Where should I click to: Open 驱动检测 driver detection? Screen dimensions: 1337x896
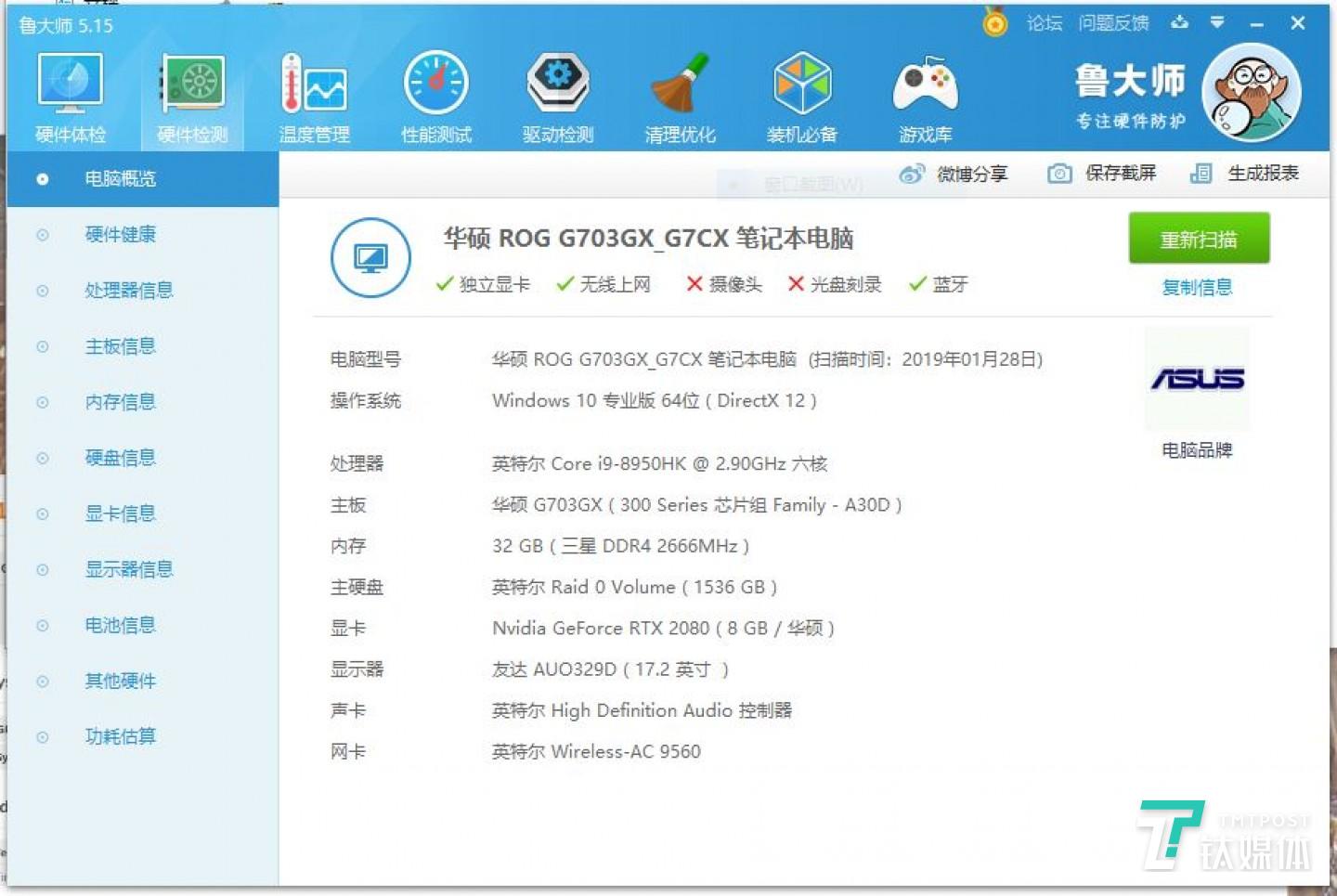pos(558,93)
